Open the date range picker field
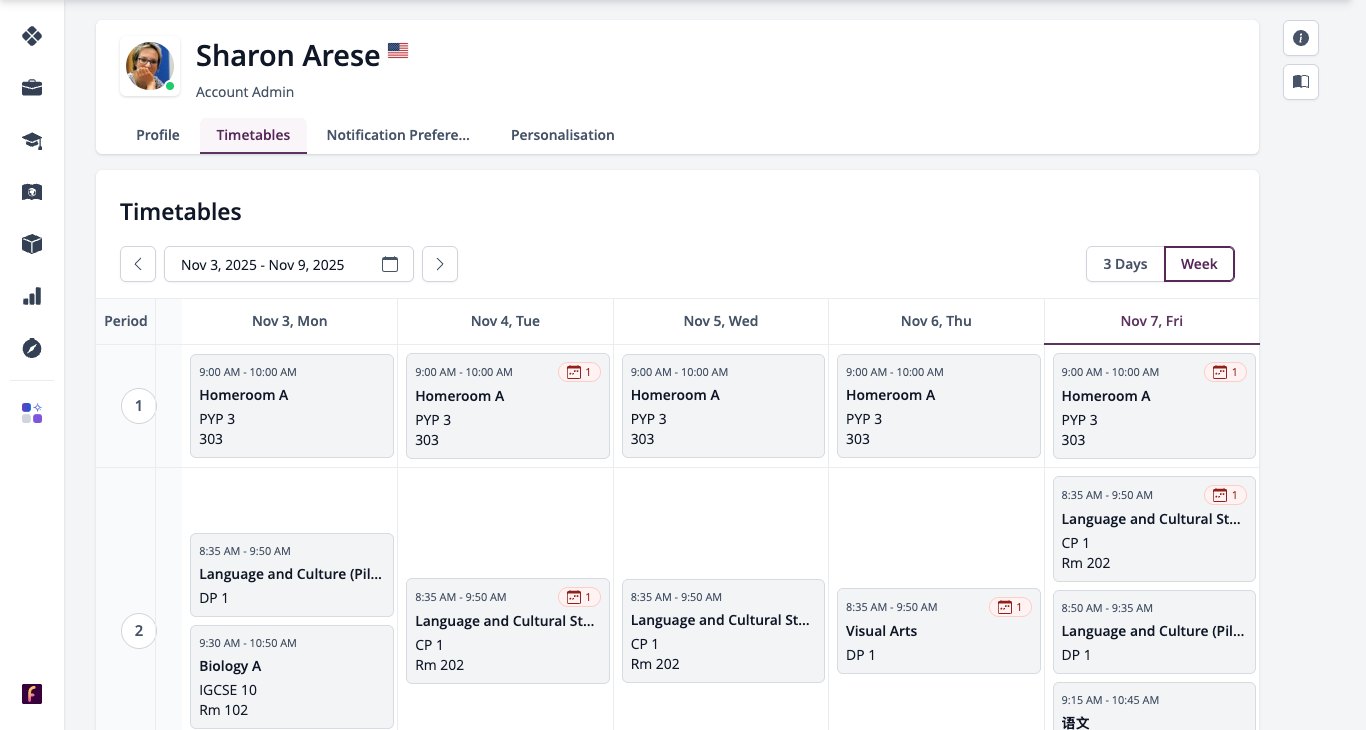 pos(289,264)
